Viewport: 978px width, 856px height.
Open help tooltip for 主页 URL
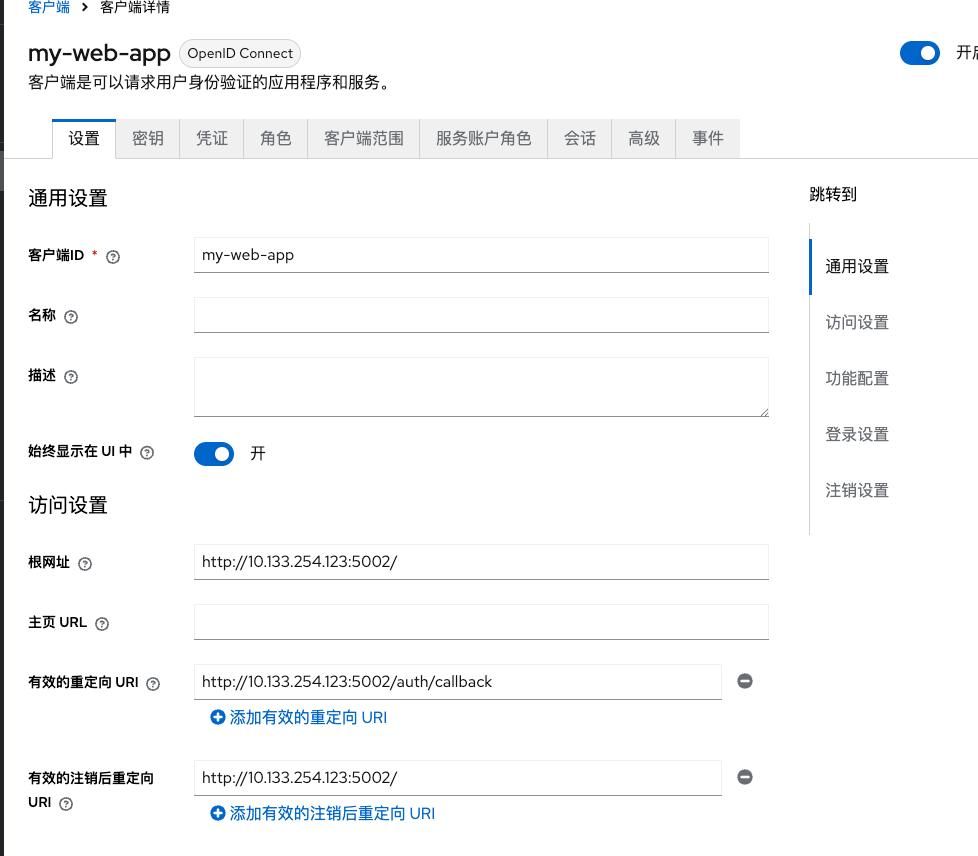click(101, 623)
